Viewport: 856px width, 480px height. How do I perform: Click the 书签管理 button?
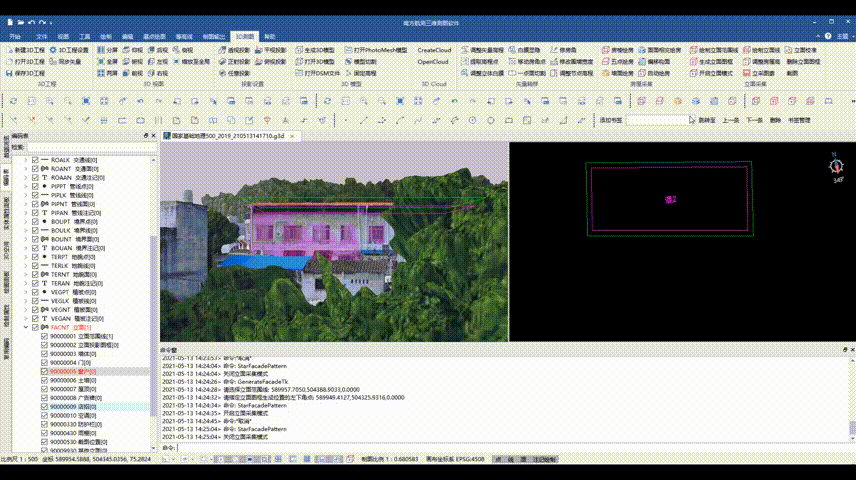coord(799,120)
